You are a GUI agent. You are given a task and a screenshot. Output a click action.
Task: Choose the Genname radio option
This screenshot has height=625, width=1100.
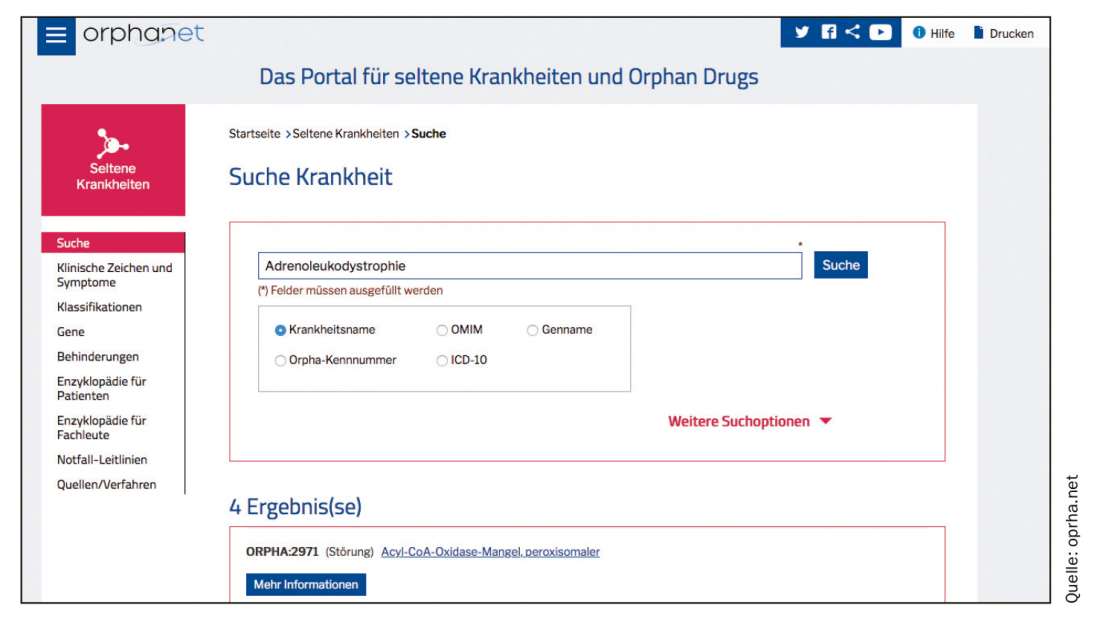[533, 330]
